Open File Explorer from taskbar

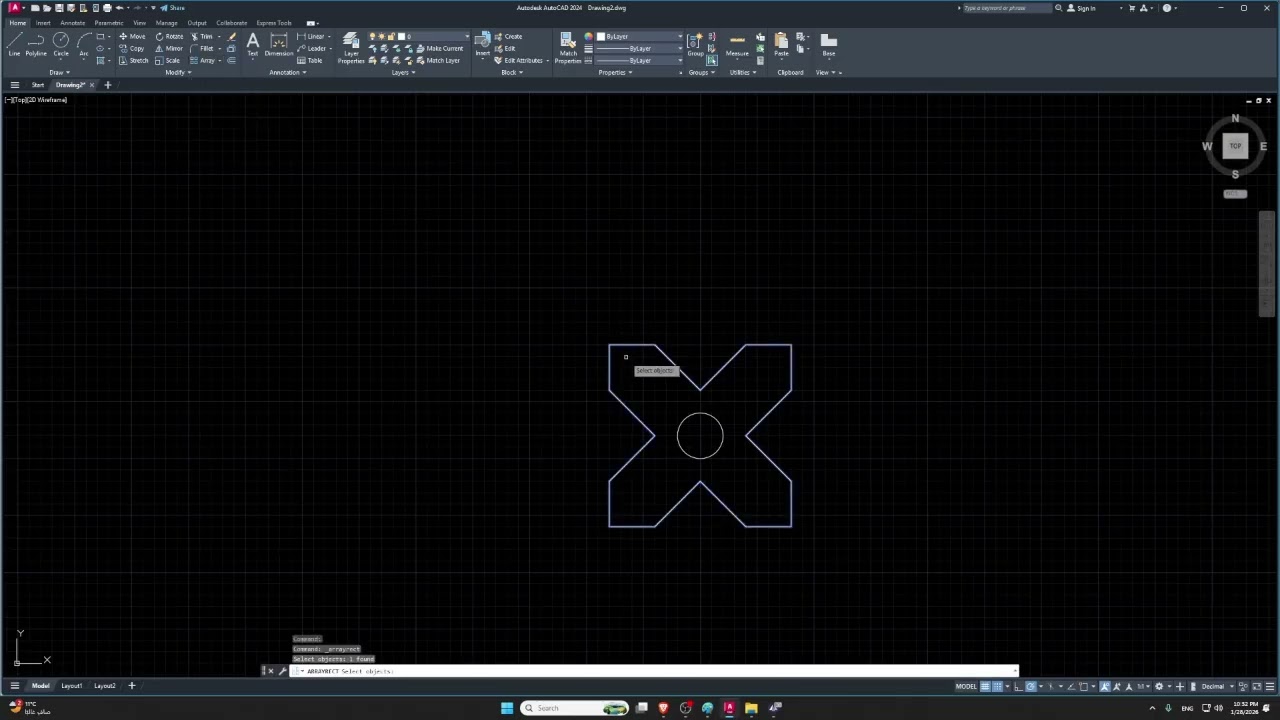click(751, 708)
